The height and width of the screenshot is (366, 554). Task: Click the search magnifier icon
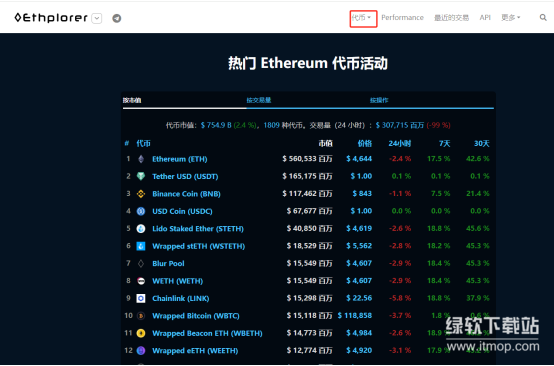click(x=543, y=17)
